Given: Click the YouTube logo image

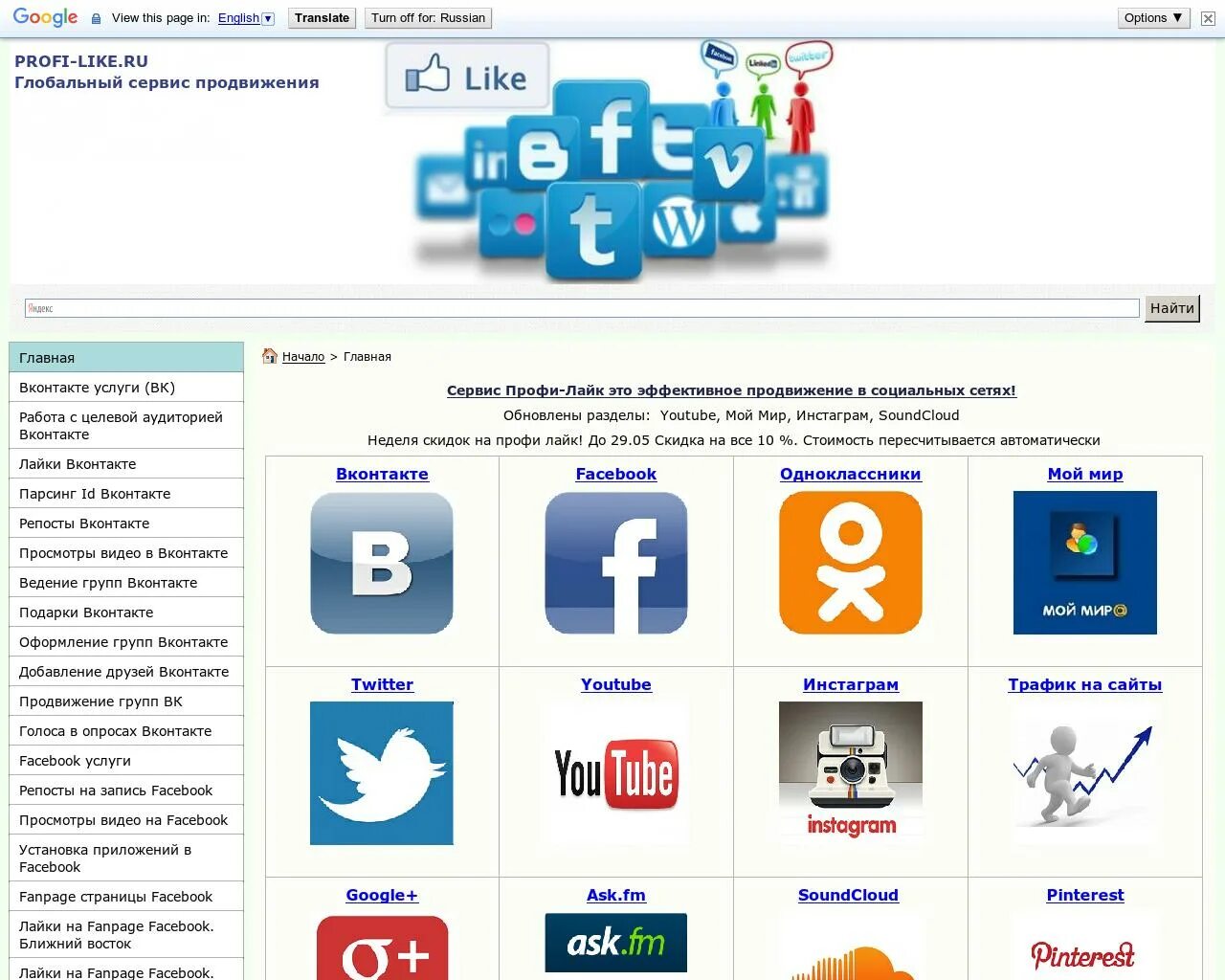Looking at the screenshot, I should [616, 773].
